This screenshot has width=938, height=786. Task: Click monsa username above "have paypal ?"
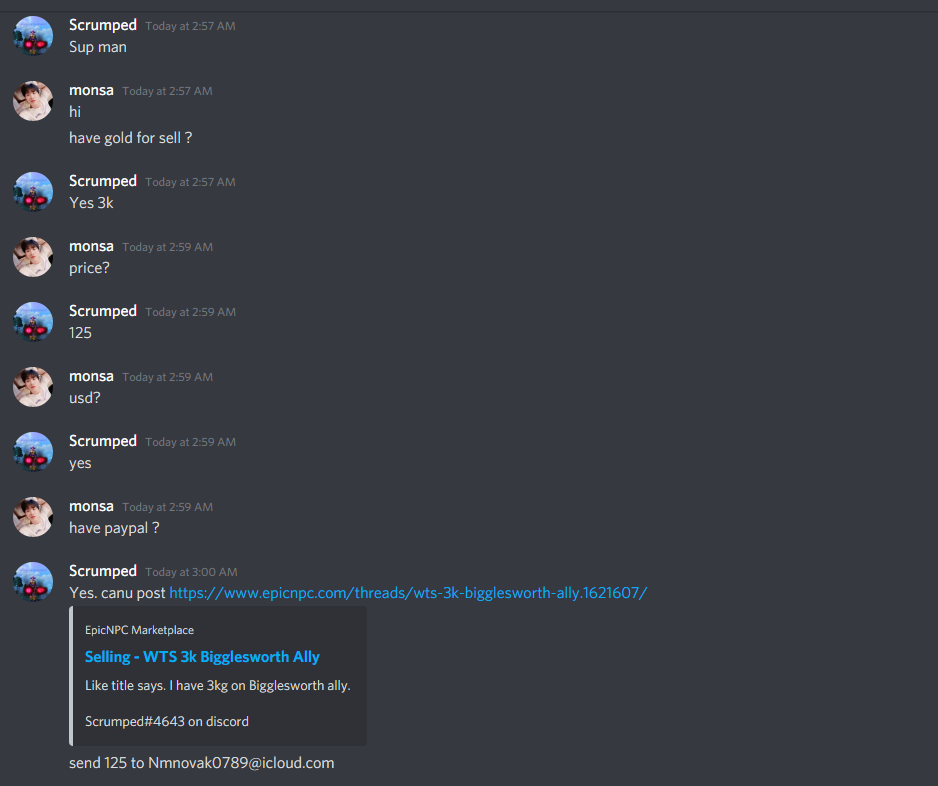tap(91, 506)
